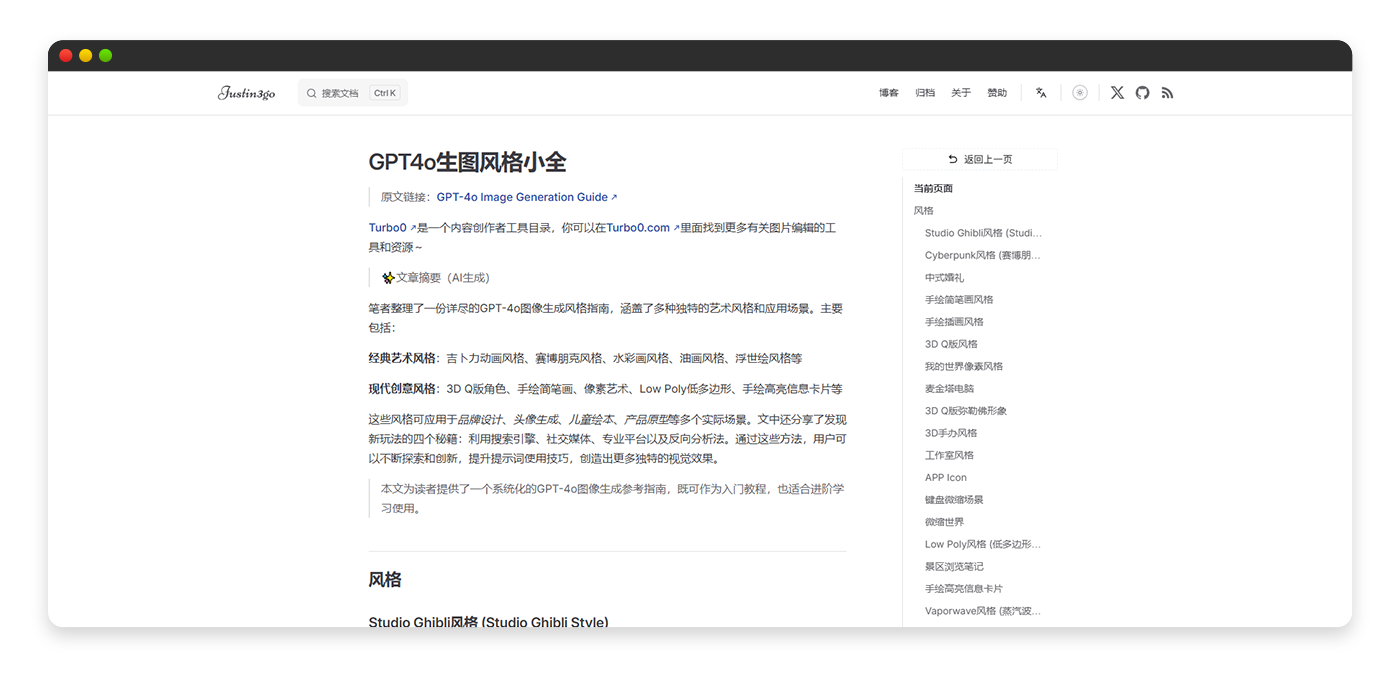The image size is (1400, 700).
Task: Open the X (Twitter) profile icon
Action: tap(1117, 93)
